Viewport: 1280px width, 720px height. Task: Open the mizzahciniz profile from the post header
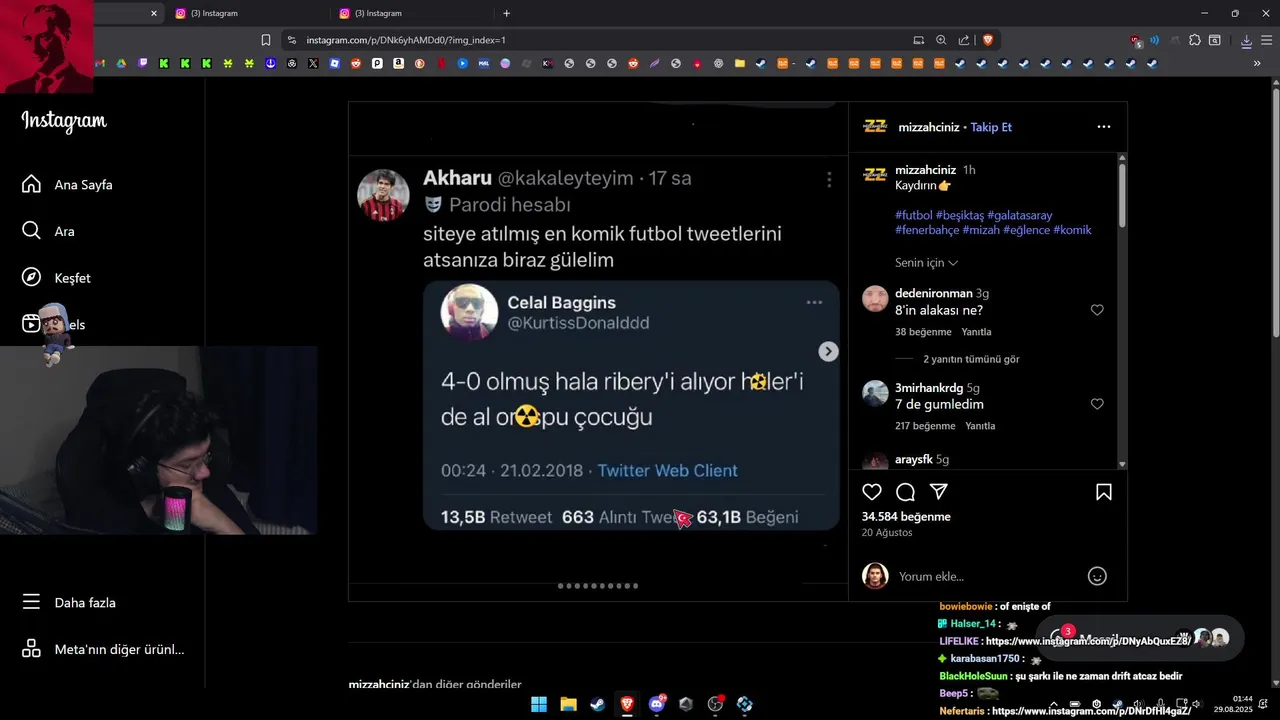coord(929,127)
